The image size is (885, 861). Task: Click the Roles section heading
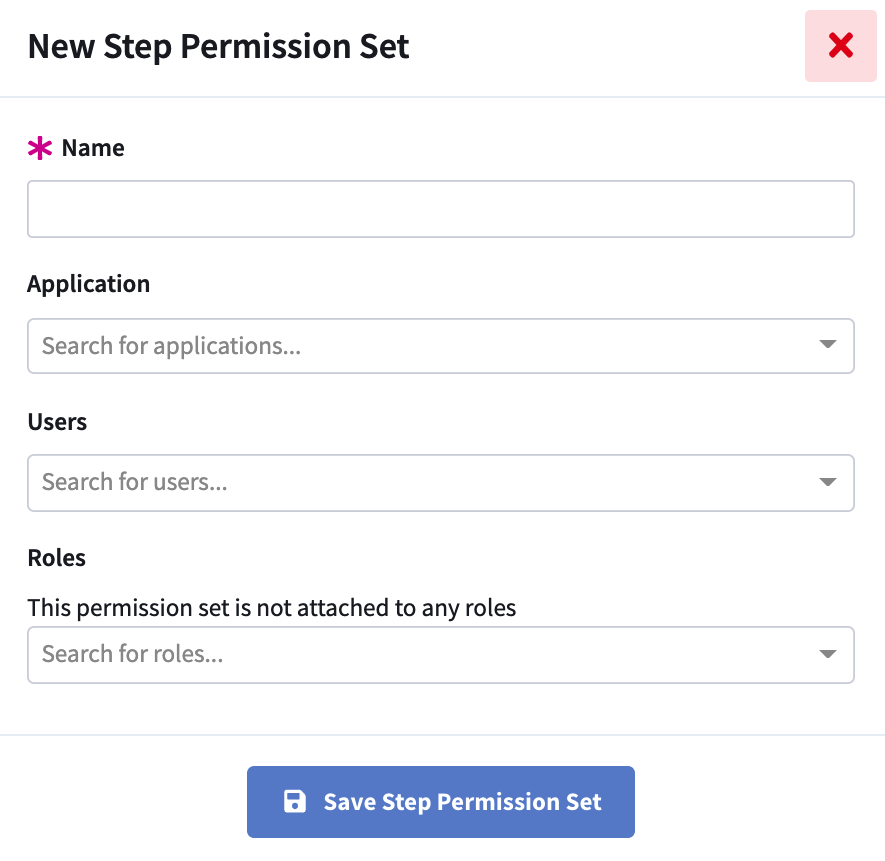click(x=56, y=558)
